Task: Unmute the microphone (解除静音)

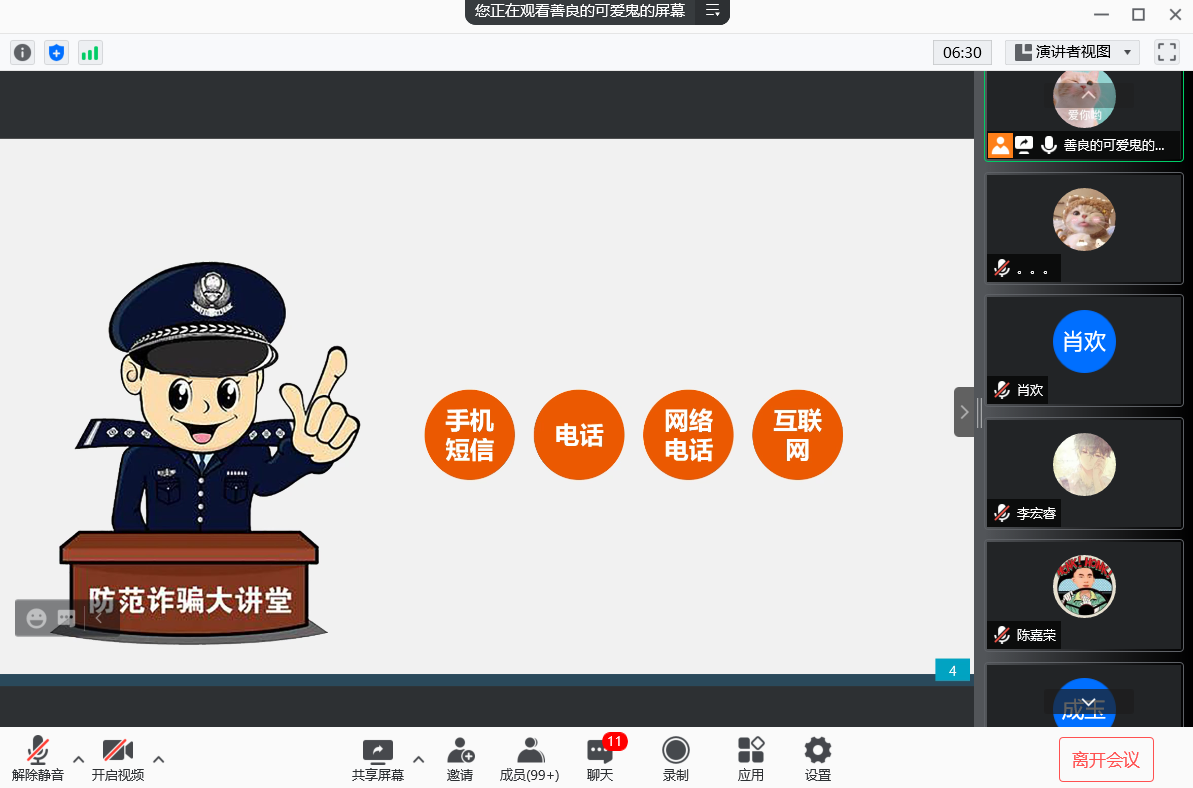Action: (38, 759)
